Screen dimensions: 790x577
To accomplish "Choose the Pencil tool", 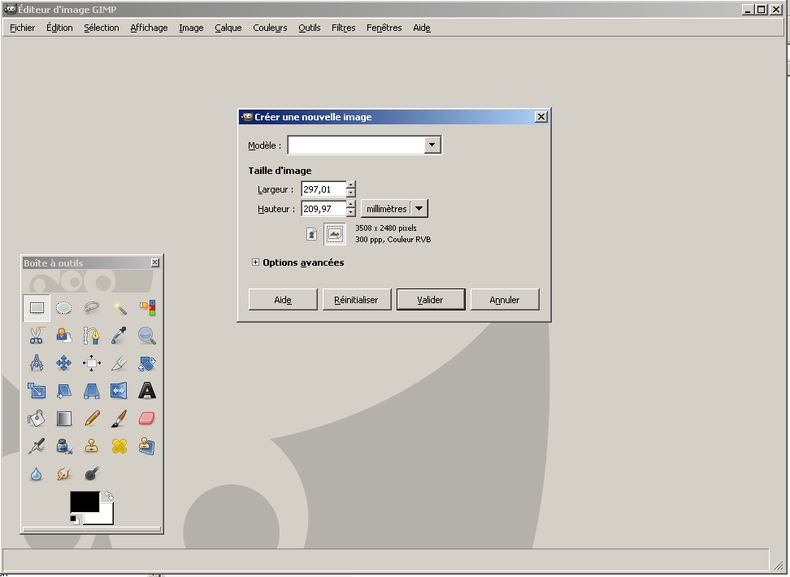I will tap(91, 418).
